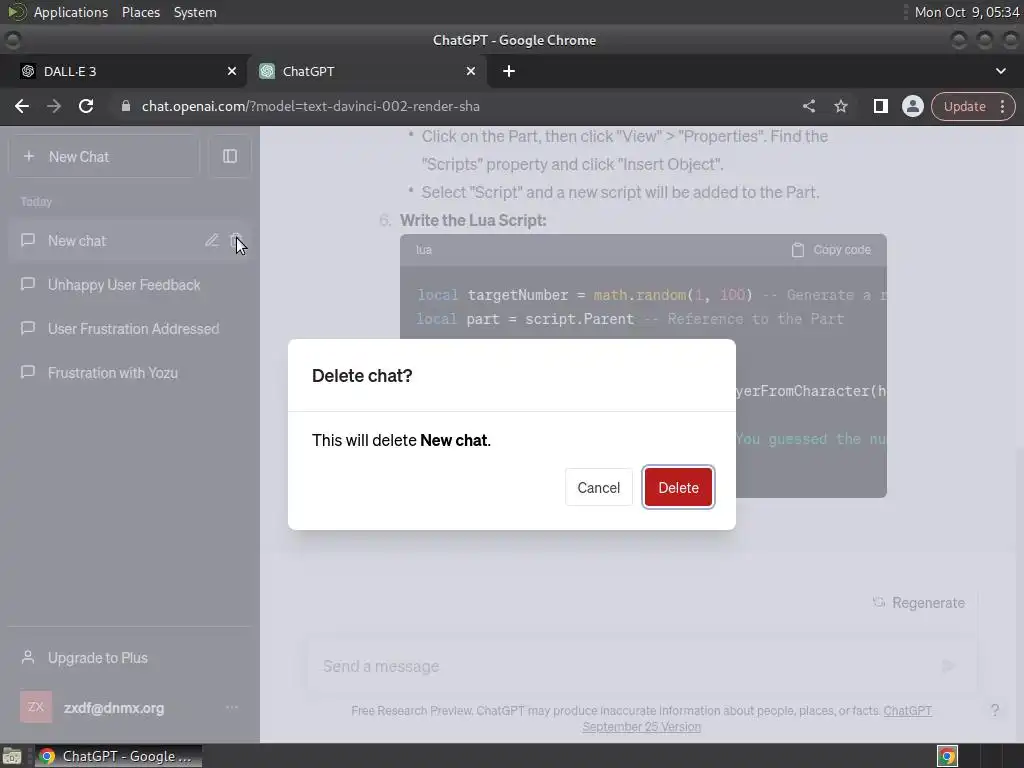The width and height of the screenshot is (1024, 768).
Task: Close the DALL·E 3 tab
Action: [x=232, y=71]
